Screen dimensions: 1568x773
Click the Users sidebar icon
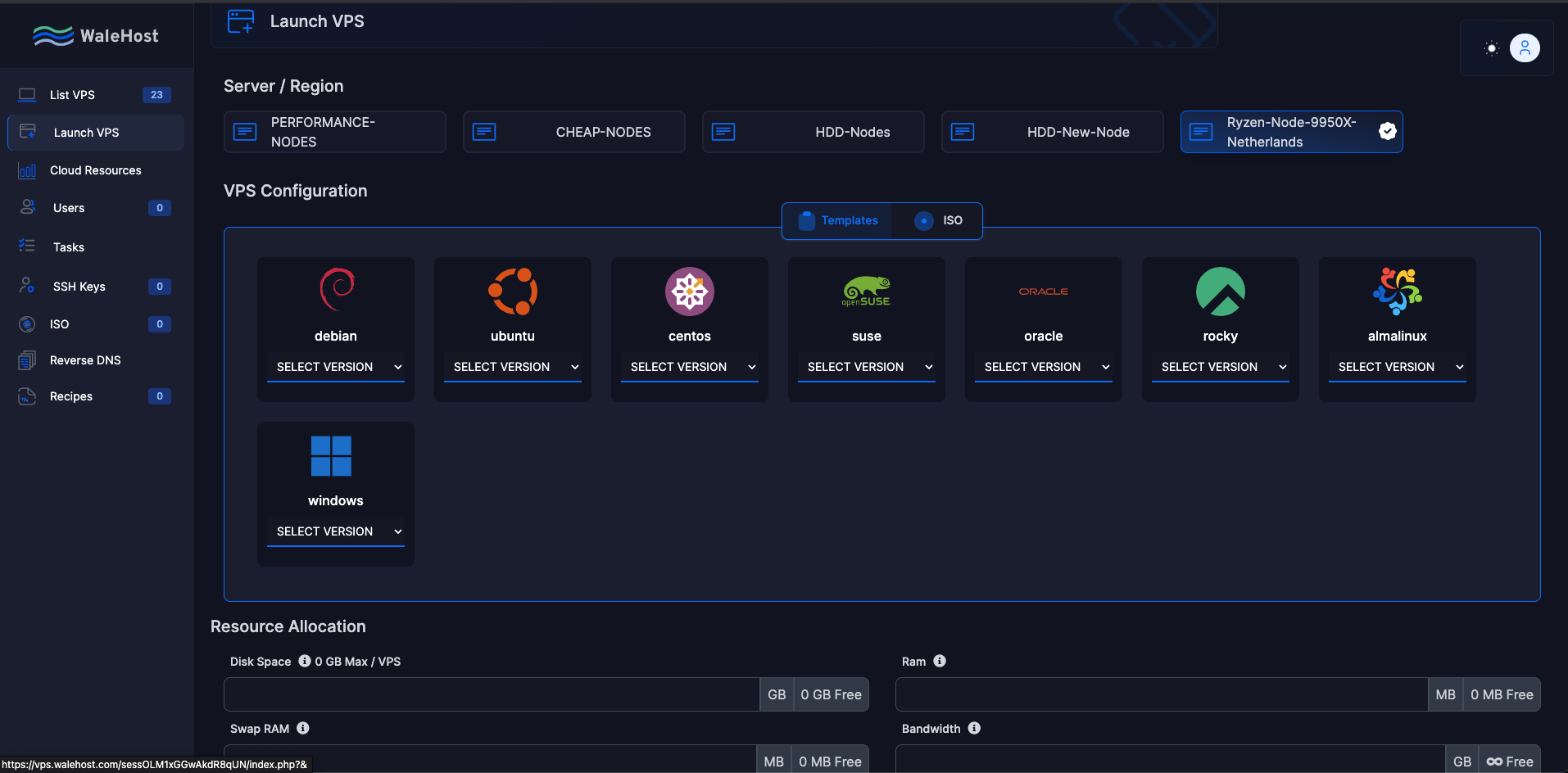28,207
